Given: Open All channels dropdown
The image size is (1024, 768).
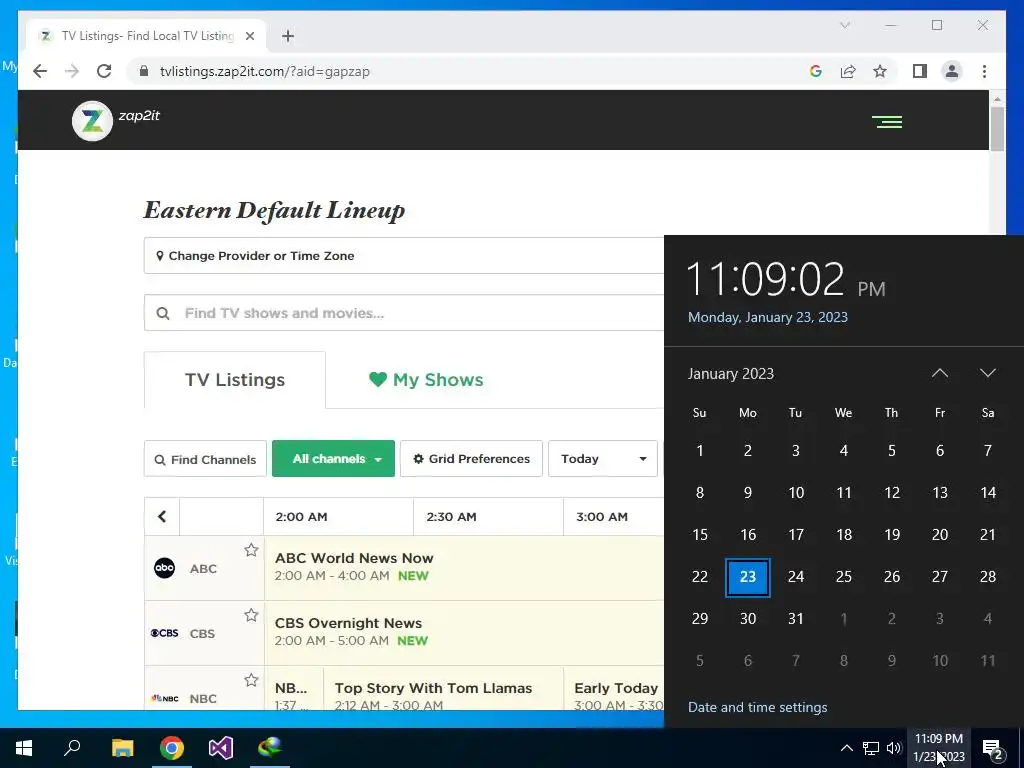Looking at the screenshot, I should click(333, 458).
